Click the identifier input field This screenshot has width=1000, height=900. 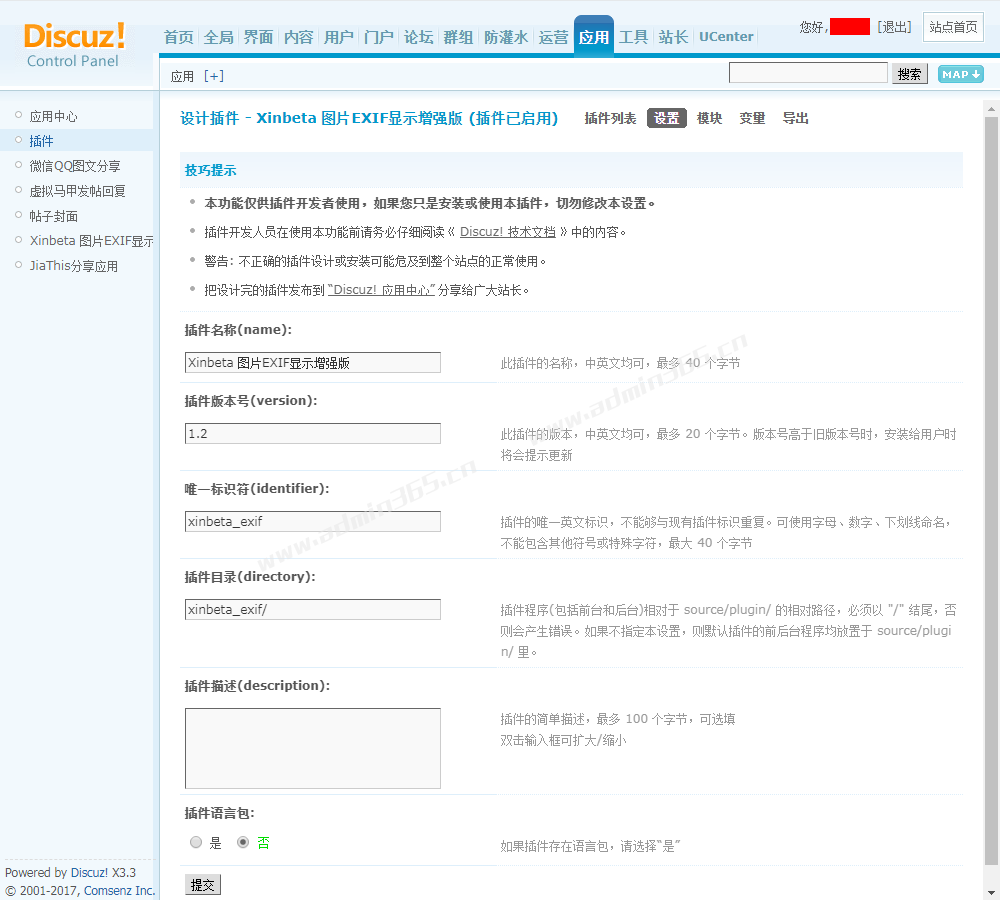pyautogui.click(x=312, y=521)
